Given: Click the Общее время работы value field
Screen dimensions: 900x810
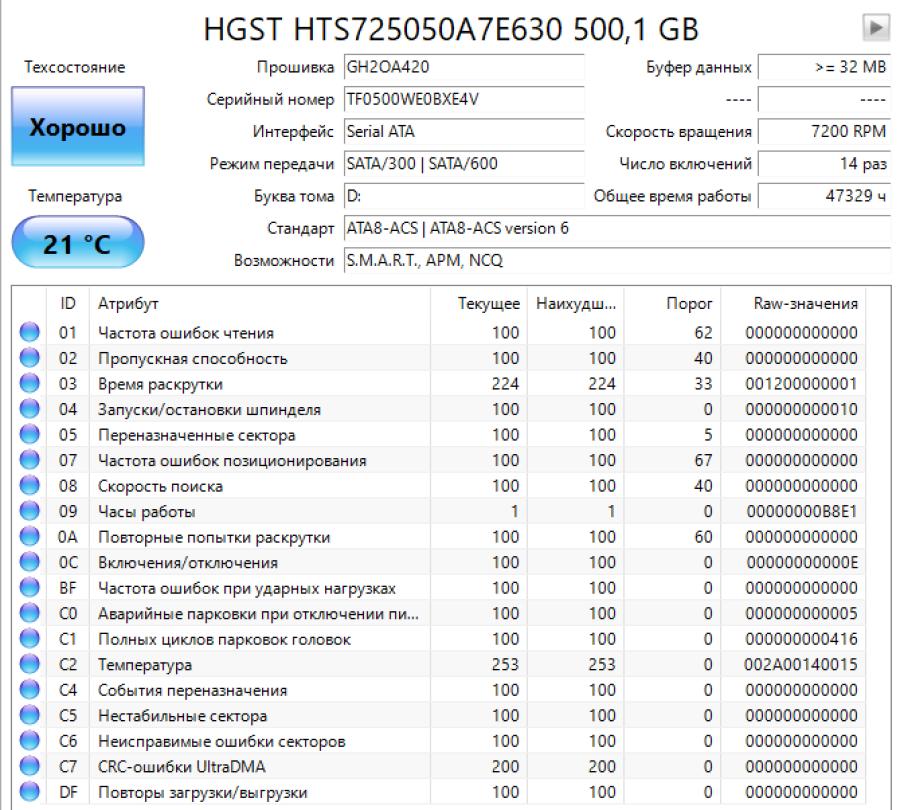Looking at the screenshot, I should click(823, 196).
